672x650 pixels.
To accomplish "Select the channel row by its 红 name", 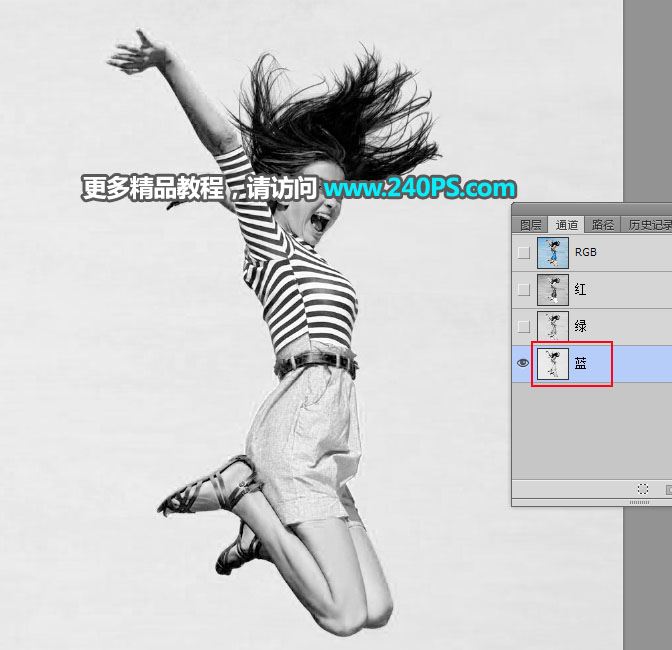I will [581, 290].
